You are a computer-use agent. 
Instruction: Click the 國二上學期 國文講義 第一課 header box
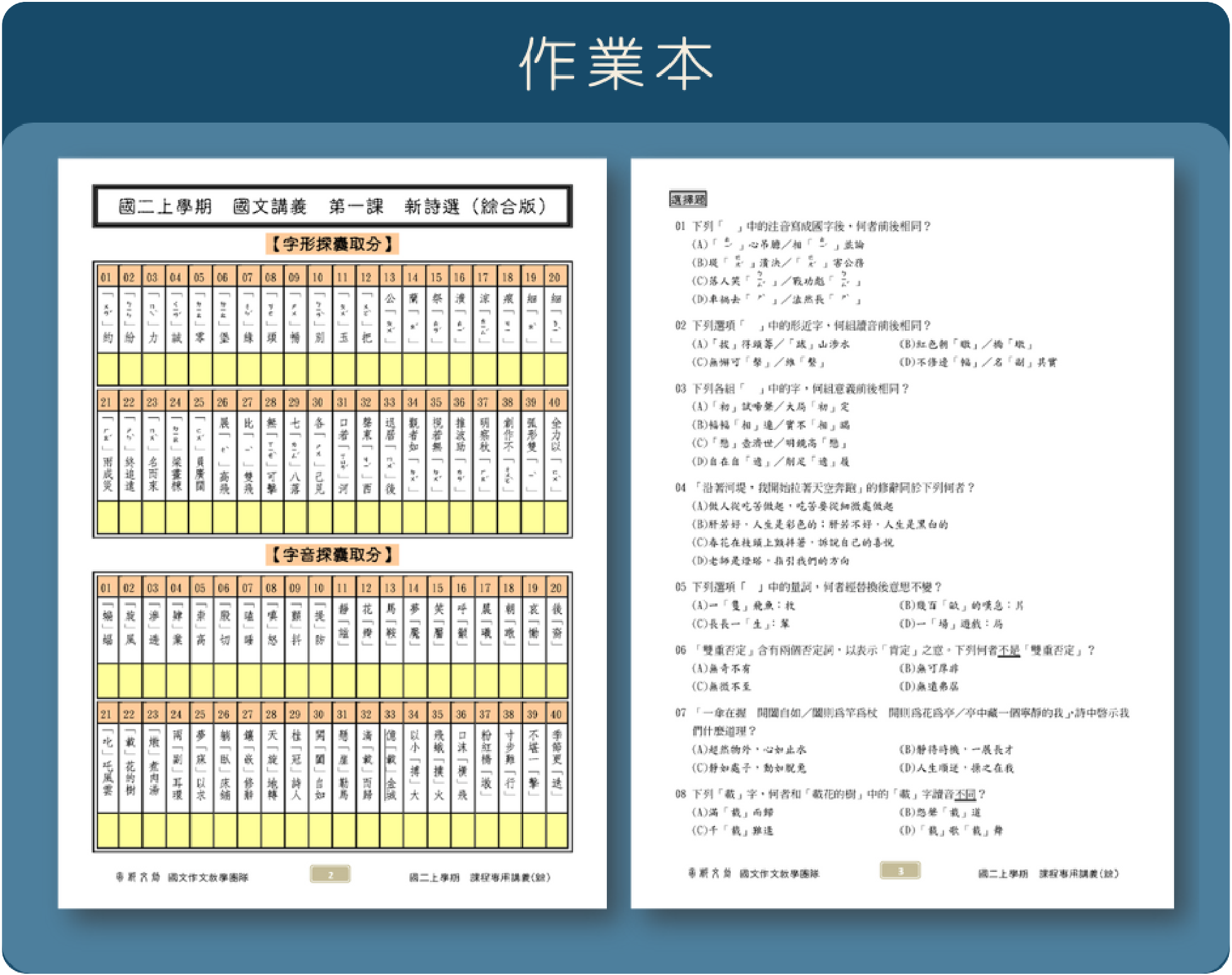(332, 206)
